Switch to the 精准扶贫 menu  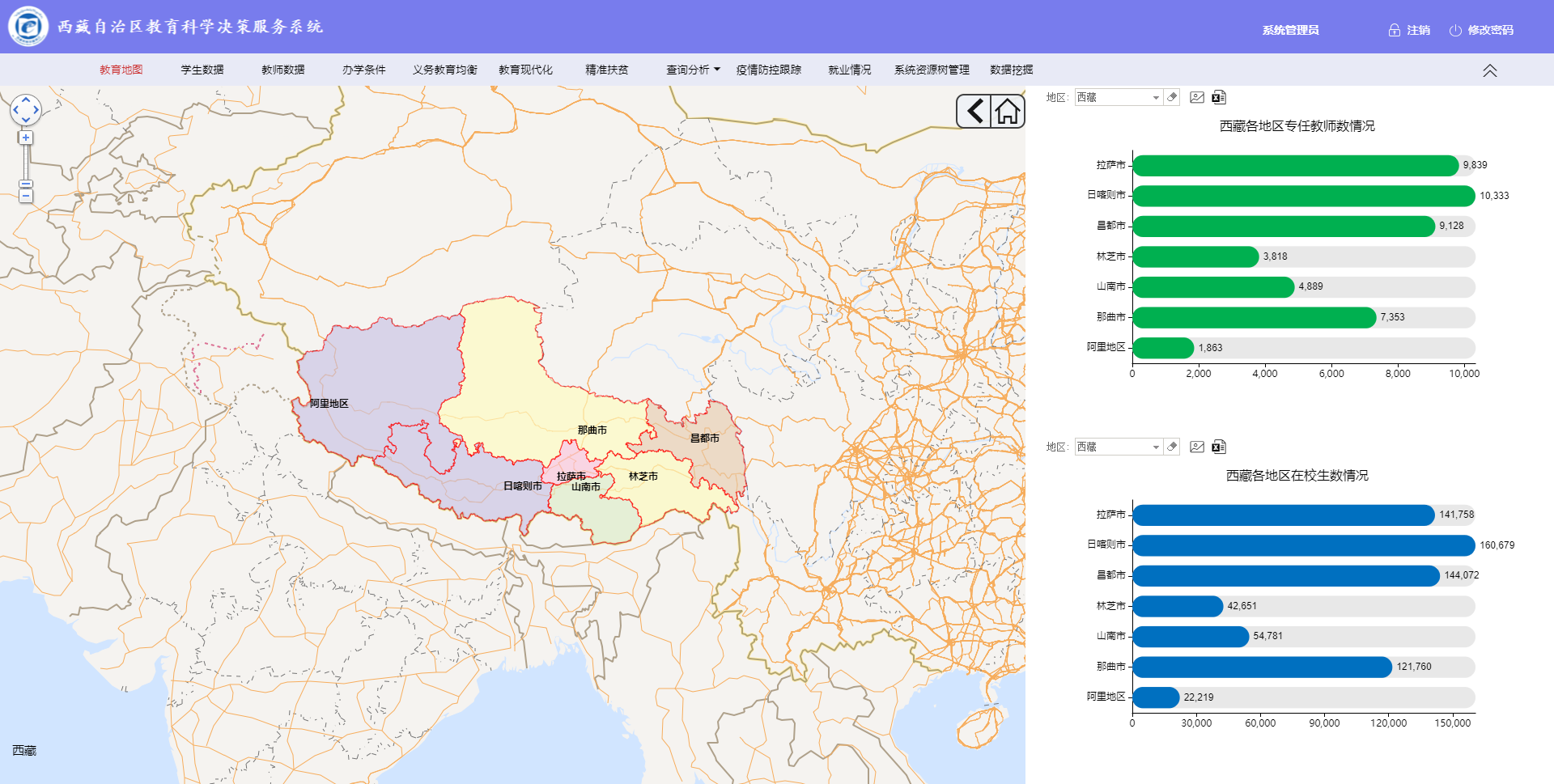point(606,70)
